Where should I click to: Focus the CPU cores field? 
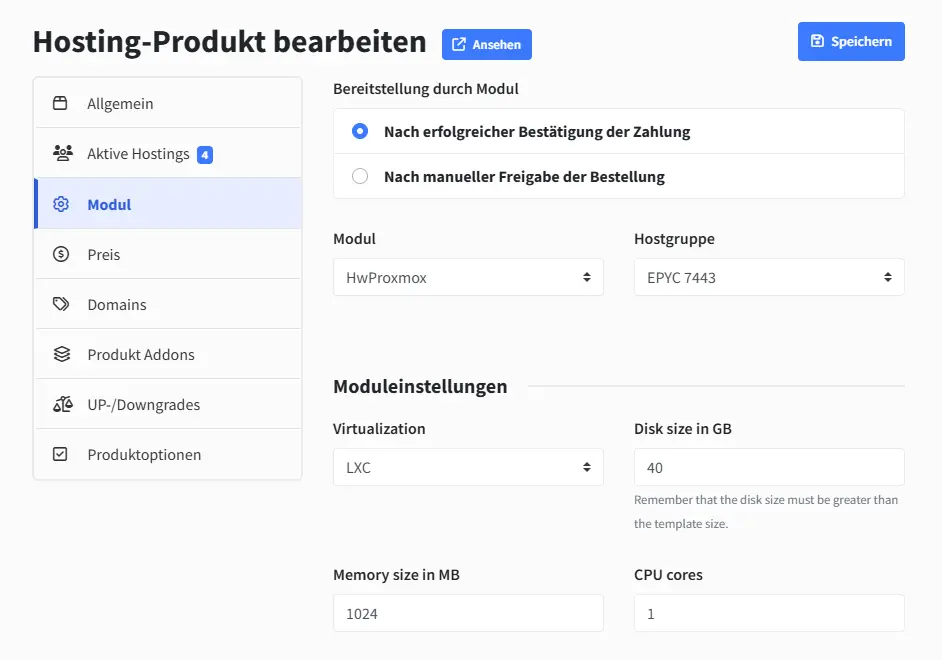point(769,613)
